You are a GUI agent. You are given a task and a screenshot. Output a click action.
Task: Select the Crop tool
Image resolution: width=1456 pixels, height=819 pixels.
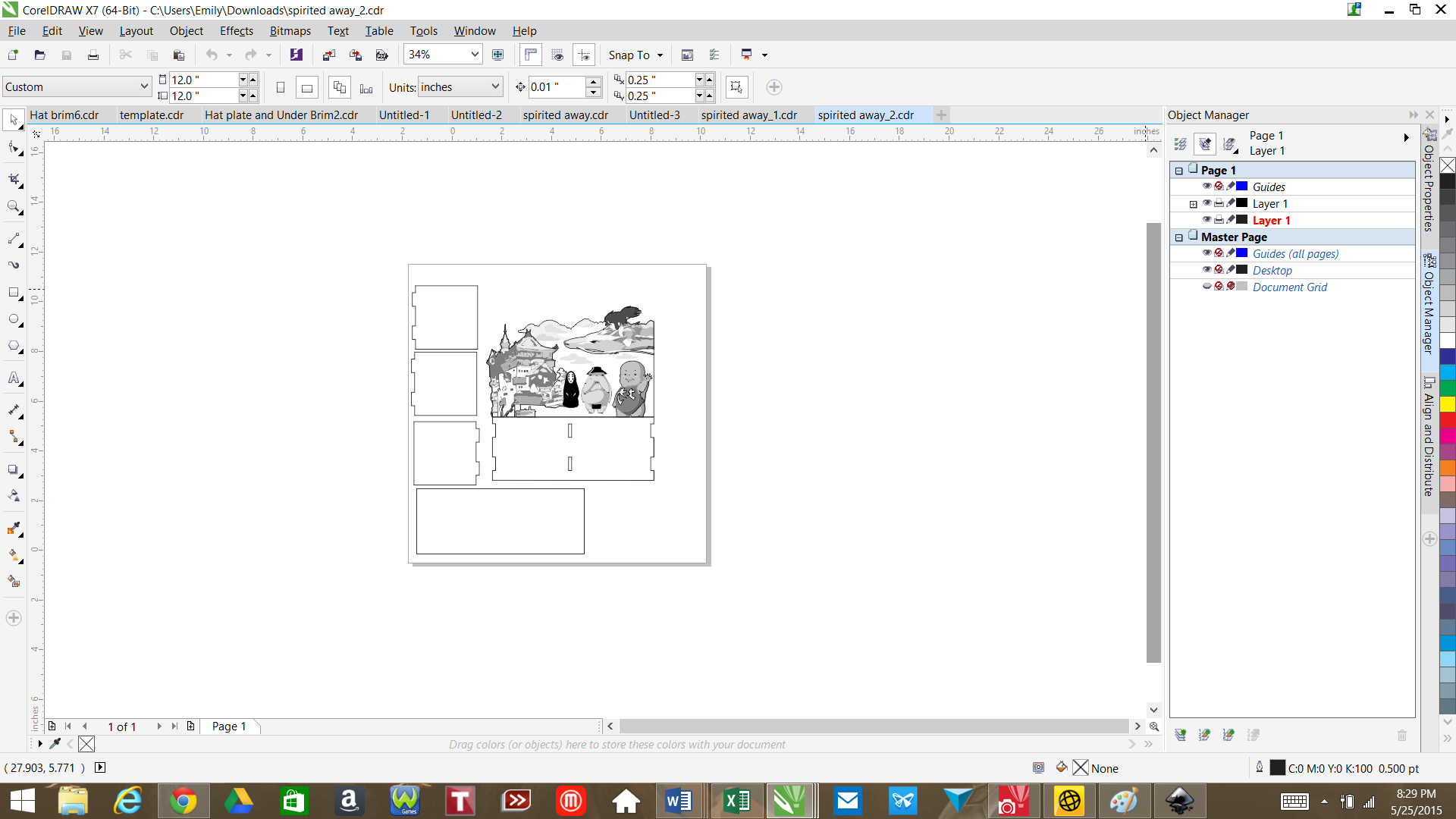14,179
